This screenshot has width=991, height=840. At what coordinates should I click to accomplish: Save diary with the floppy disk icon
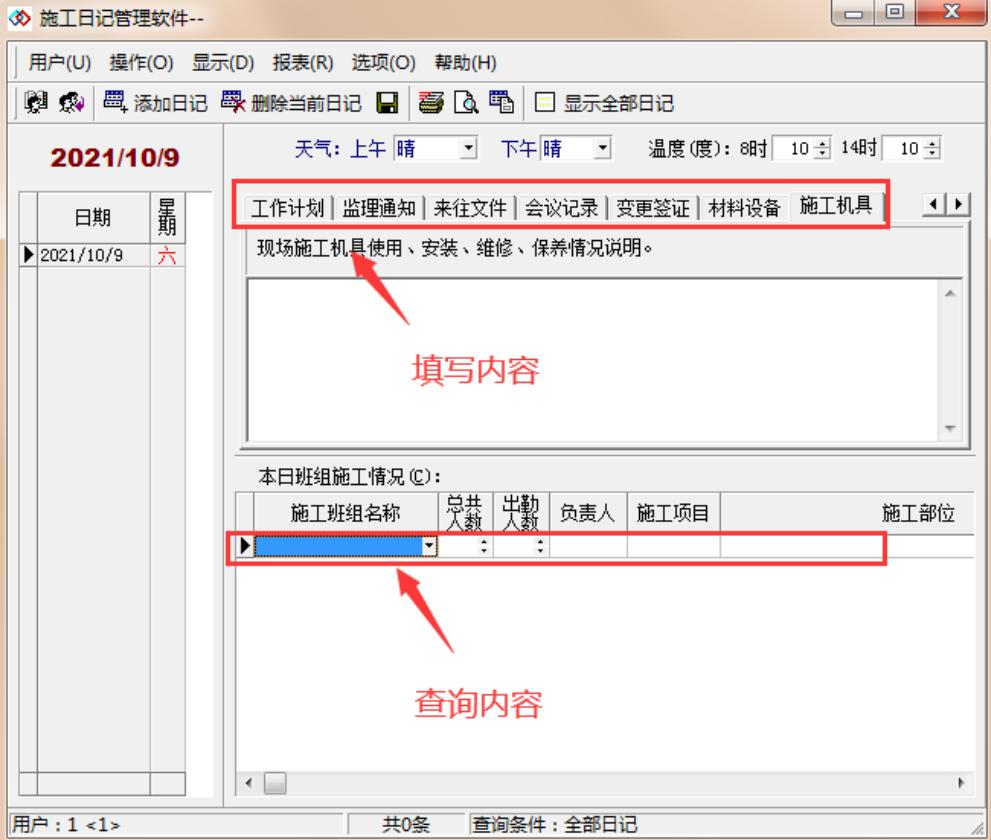pyautogui.click(x=387, y=102)
